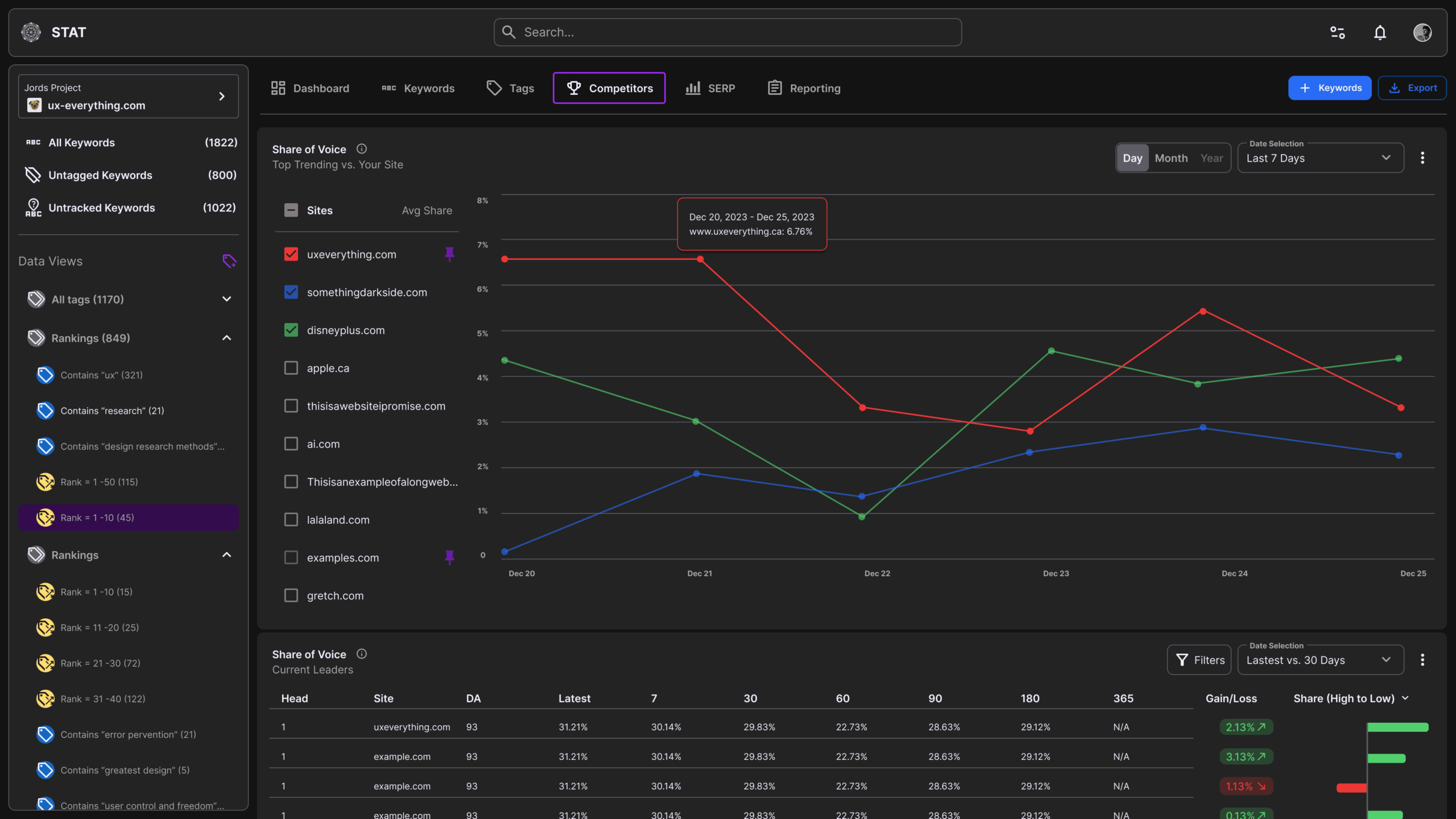Viewport: 1456px width, 819px height.
Task: Click the Contains "greatest design" tag icon
Action: 45,770
